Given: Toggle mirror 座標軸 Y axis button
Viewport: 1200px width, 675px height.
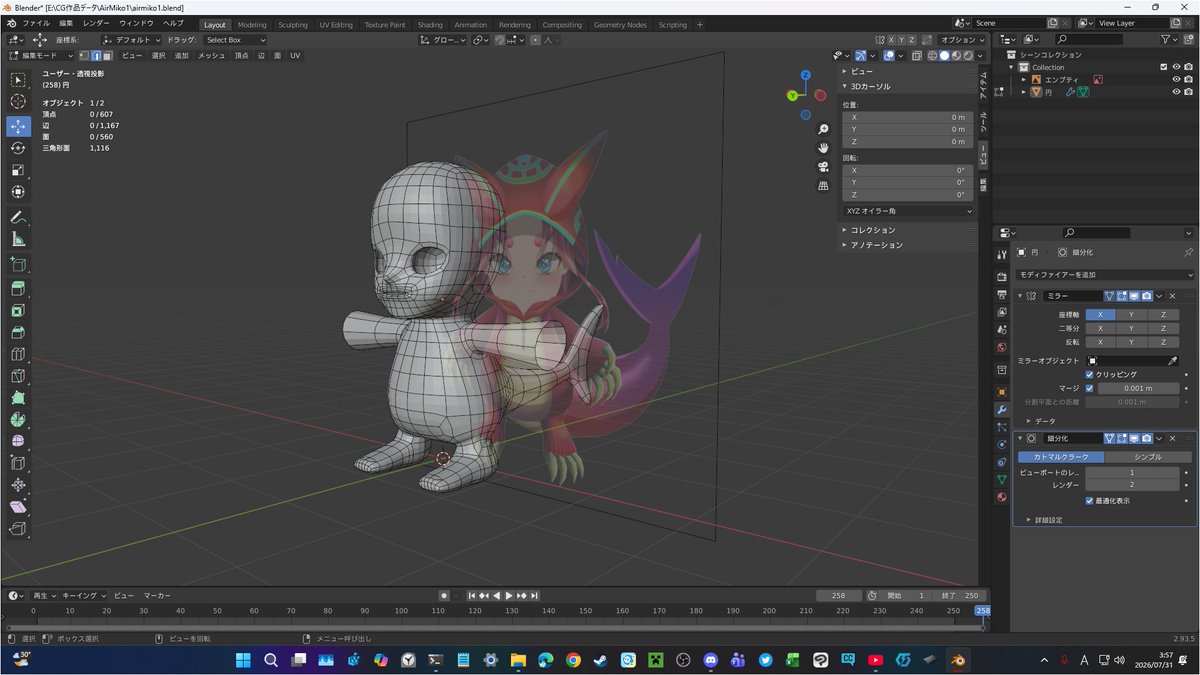Looking at the screenshot, I should coord(1131,315).
